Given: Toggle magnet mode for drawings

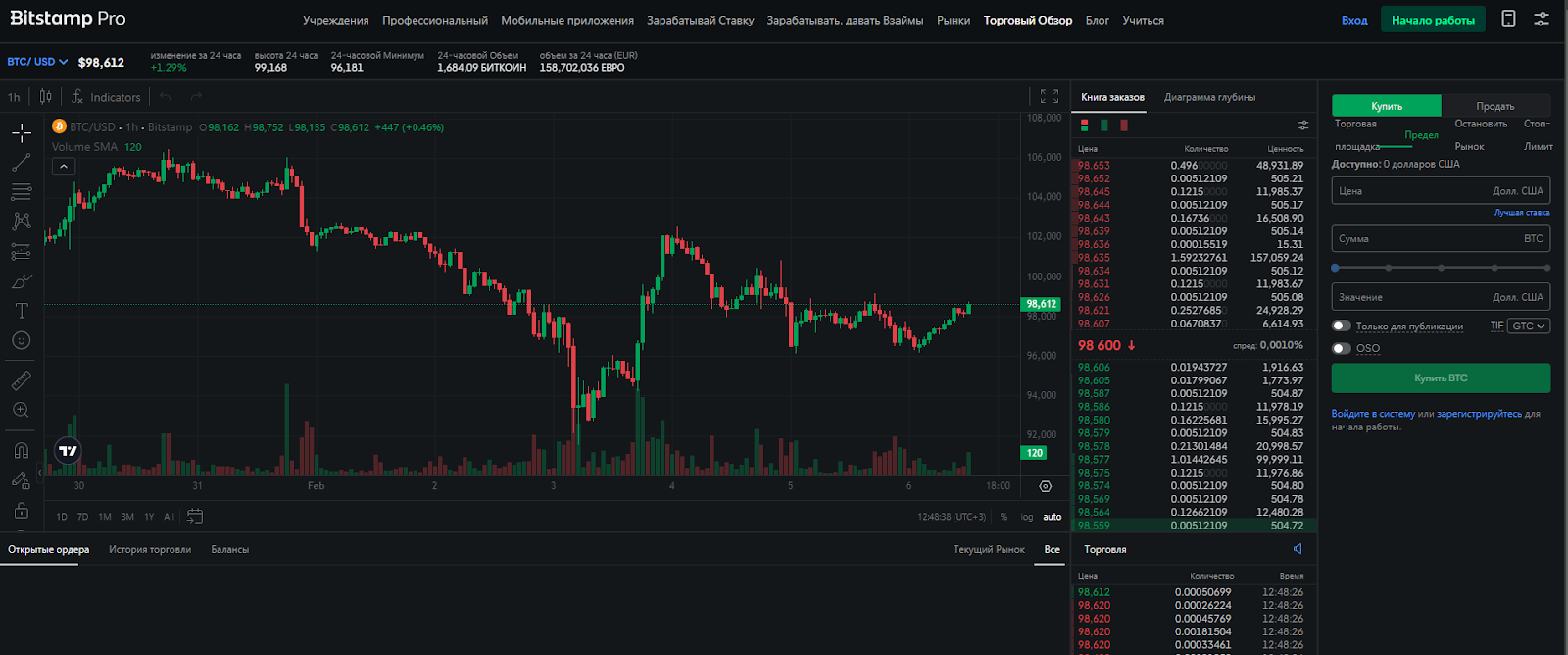Looking at the screenshot, I should coord(22,451).
